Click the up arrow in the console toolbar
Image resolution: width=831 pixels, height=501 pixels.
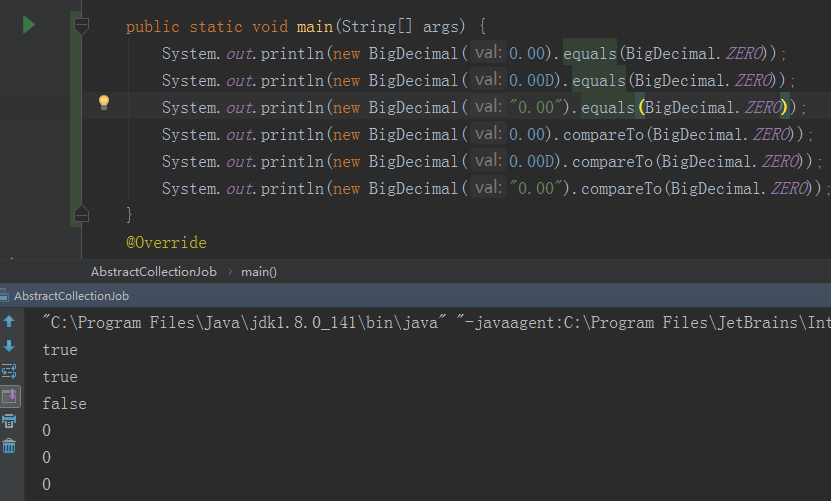9,321
